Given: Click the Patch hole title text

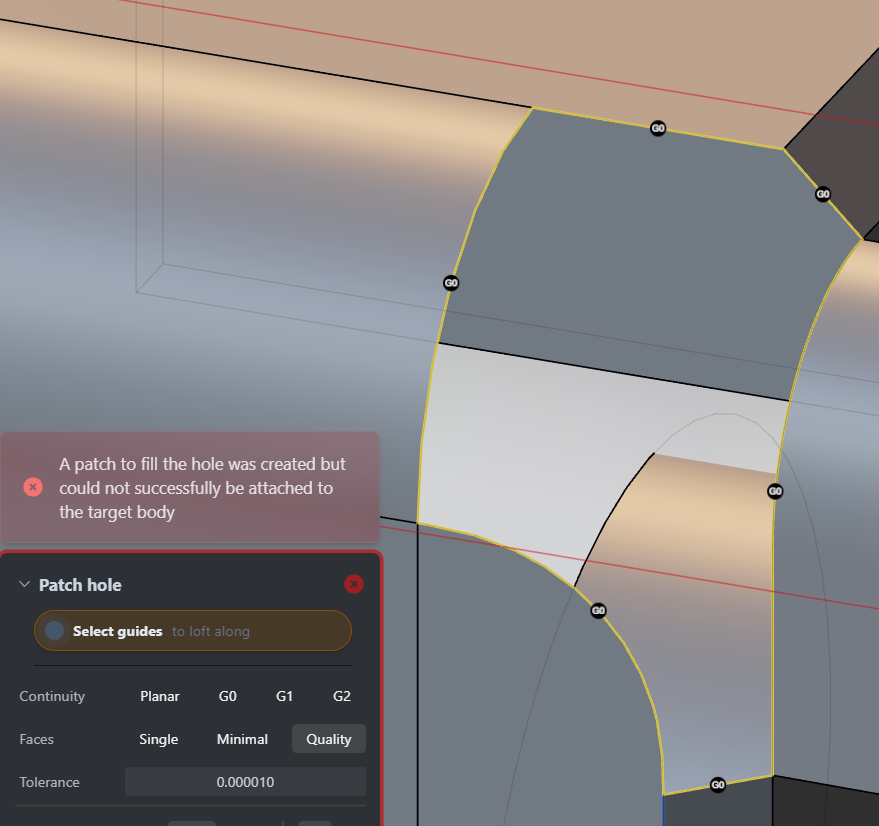Looking at the screenshot, I should click(x=80, y=585).
